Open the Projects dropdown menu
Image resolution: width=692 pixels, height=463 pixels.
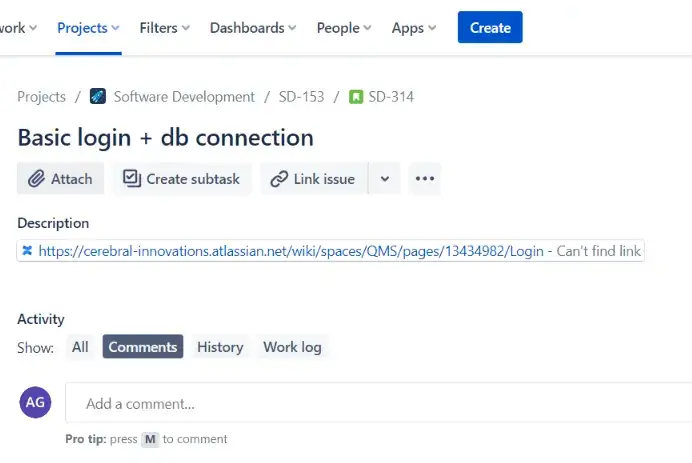click(x=88, y=28)
